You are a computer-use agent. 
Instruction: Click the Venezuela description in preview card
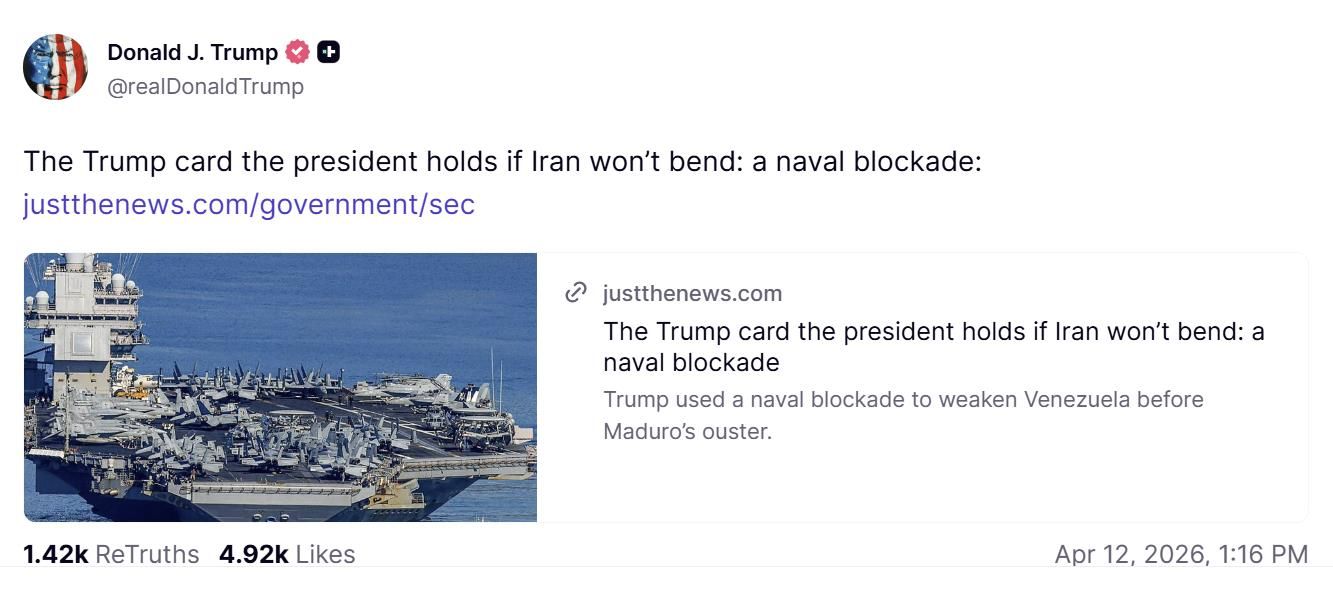pos(902,415)
